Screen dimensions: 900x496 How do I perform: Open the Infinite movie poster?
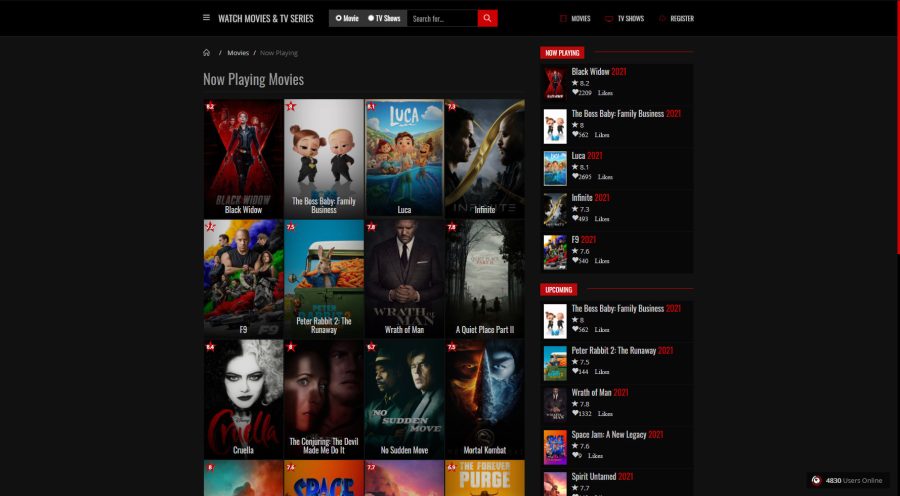point(484,158)
